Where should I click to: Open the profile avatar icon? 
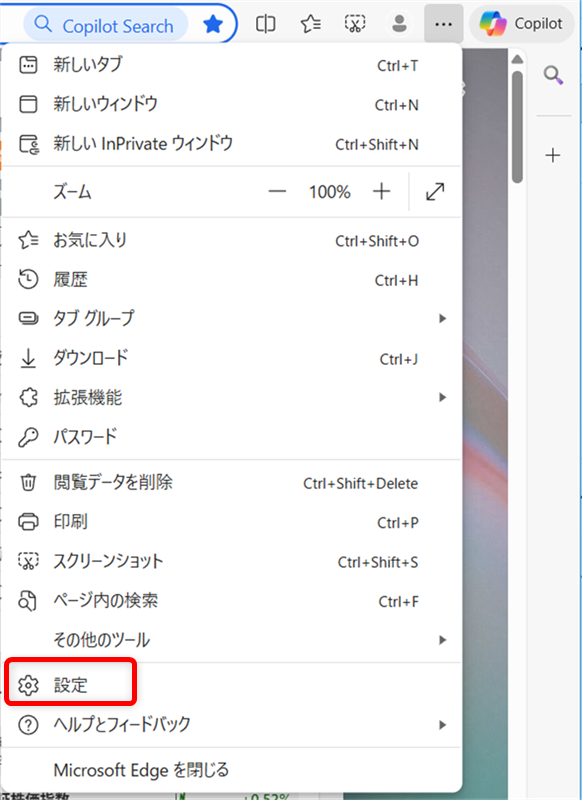(399, 24)
